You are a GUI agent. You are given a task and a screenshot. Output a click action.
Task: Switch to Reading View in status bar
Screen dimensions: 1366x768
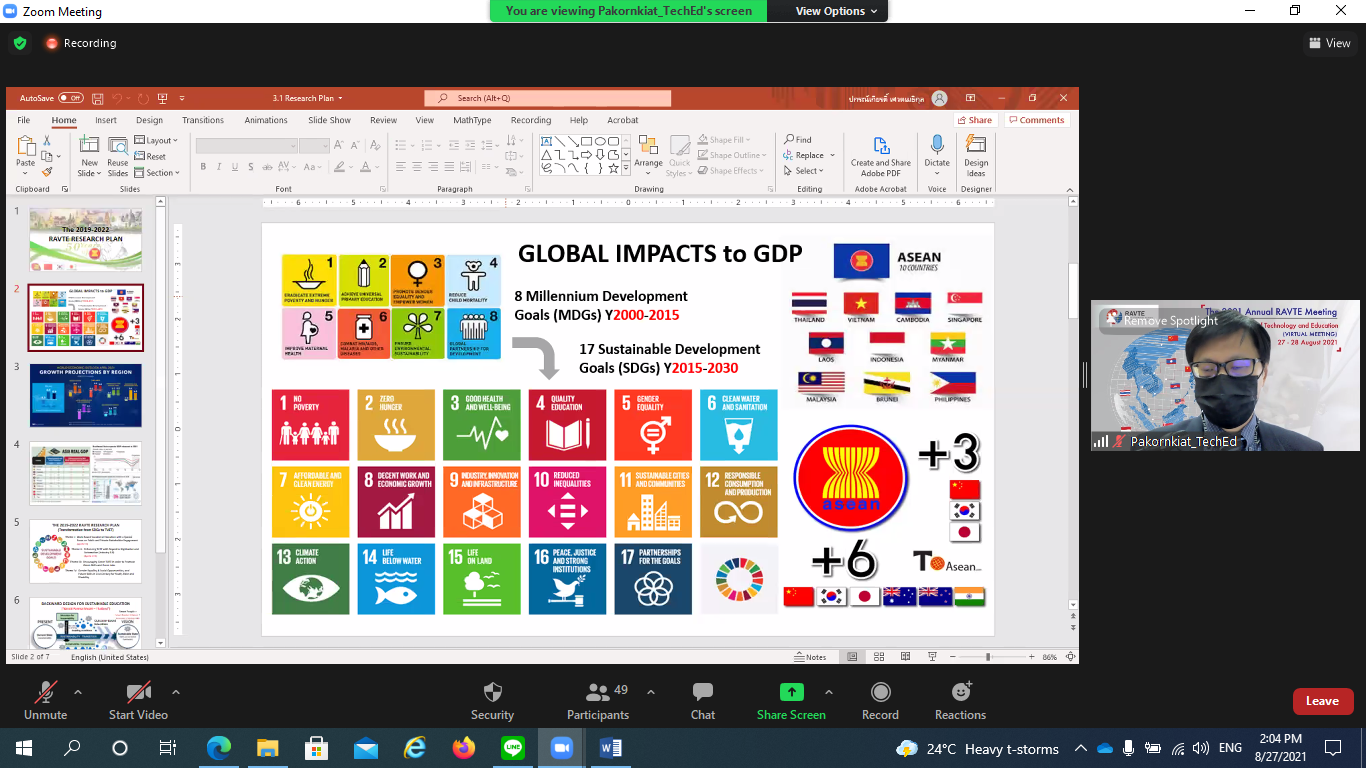[x=904, y=657]
